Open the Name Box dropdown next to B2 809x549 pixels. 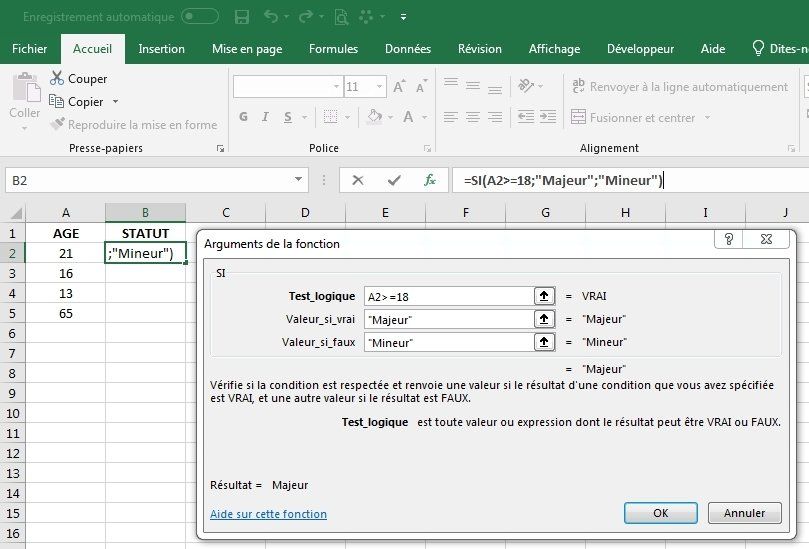(x=299, y=181)
